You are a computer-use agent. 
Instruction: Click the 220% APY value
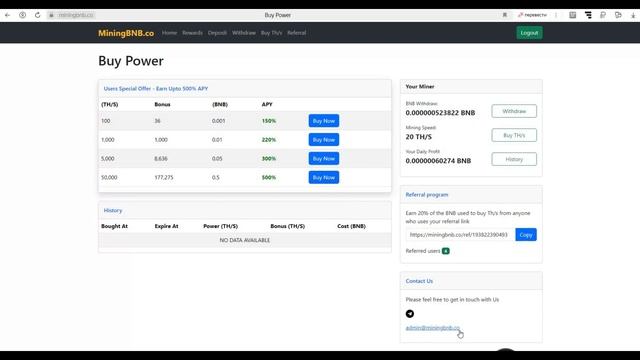click(269, 140)
